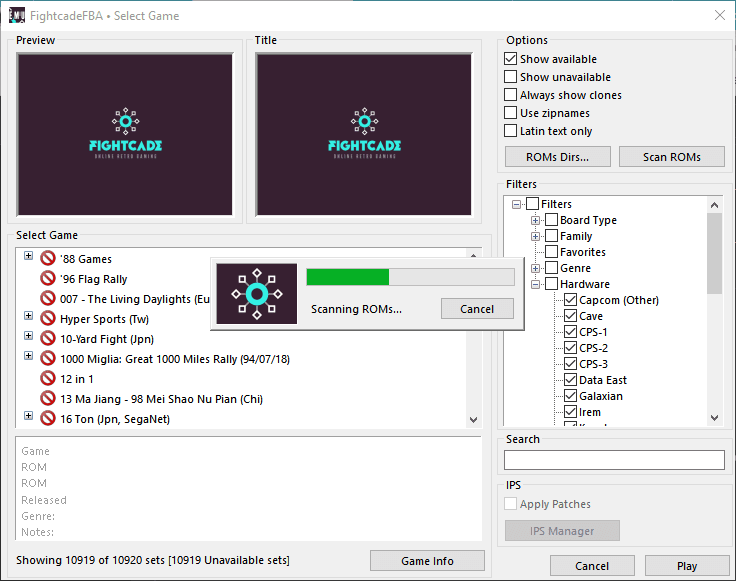Check the Genre filter checkbox
This screenshot has height=581, width=736.
click(x=552, y=268)
